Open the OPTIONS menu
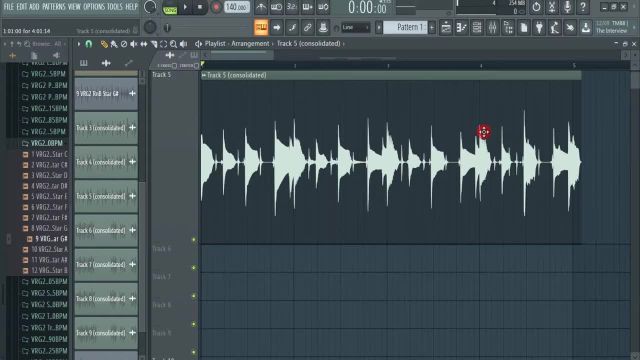Image resolution: width=640 pixels, height=360 pixels. (94, 7)
